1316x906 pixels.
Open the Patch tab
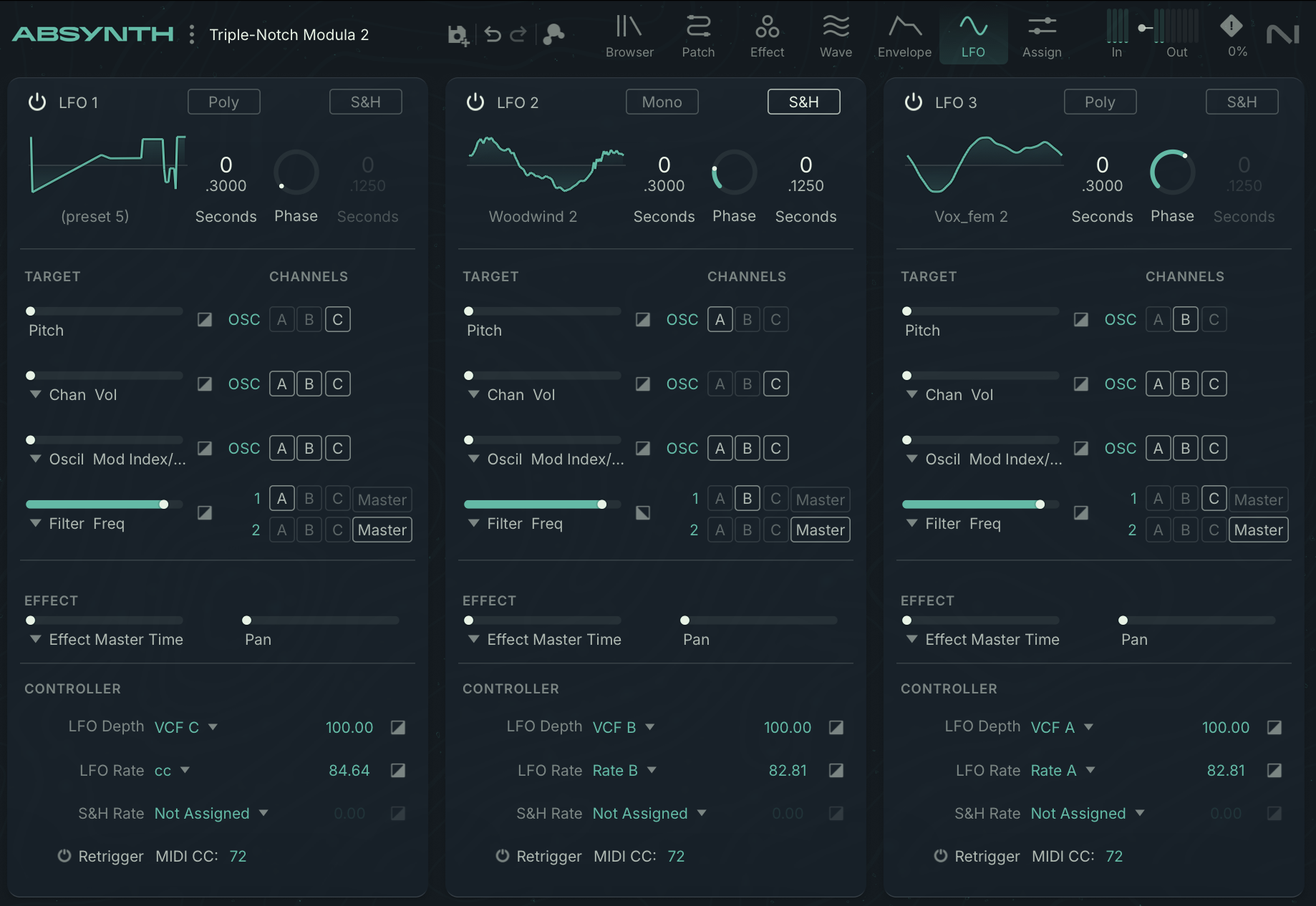[698, 34]
